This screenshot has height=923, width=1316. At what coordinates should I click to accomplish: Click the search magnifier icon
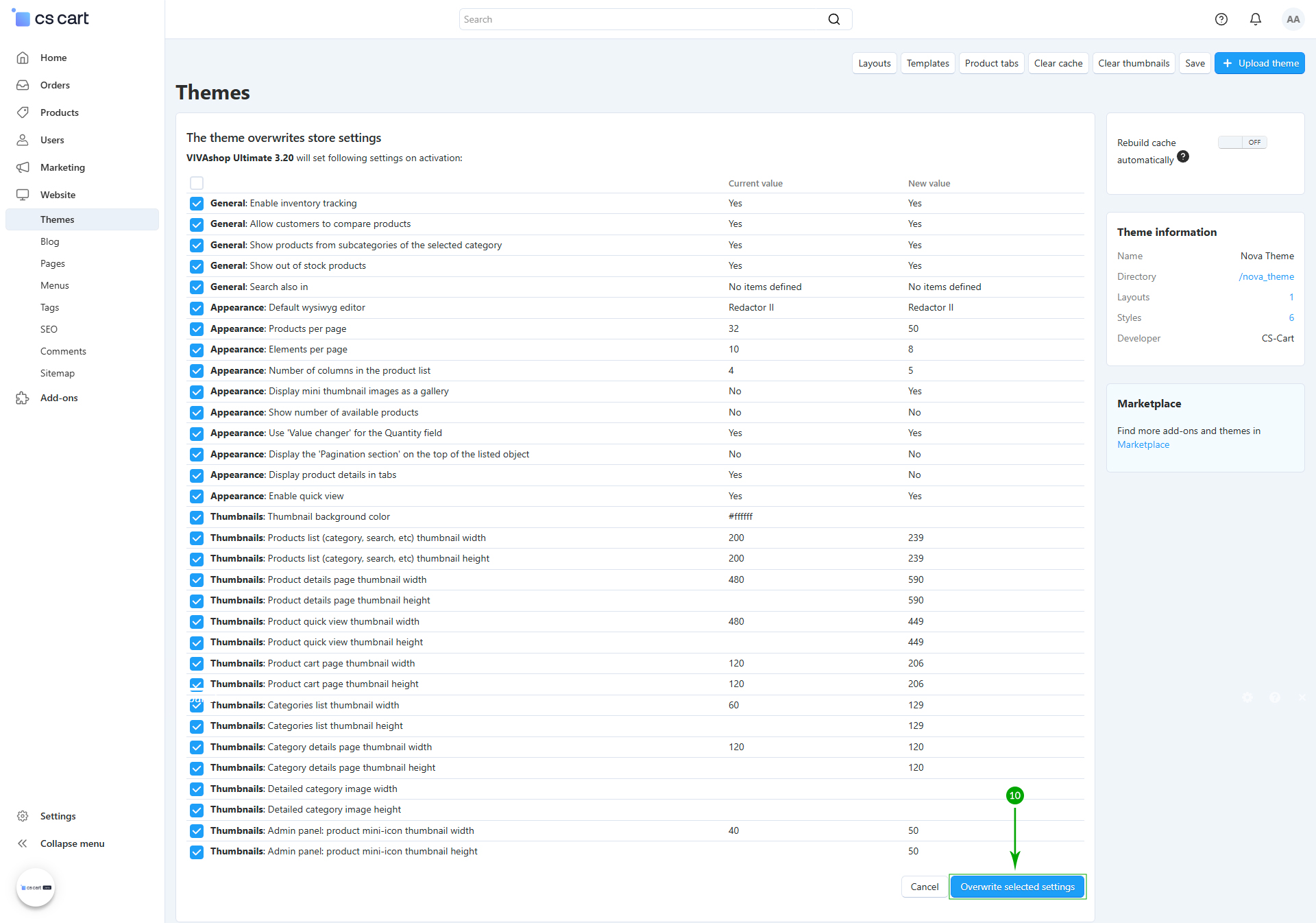pyautogui.click(x=833, y=19)
